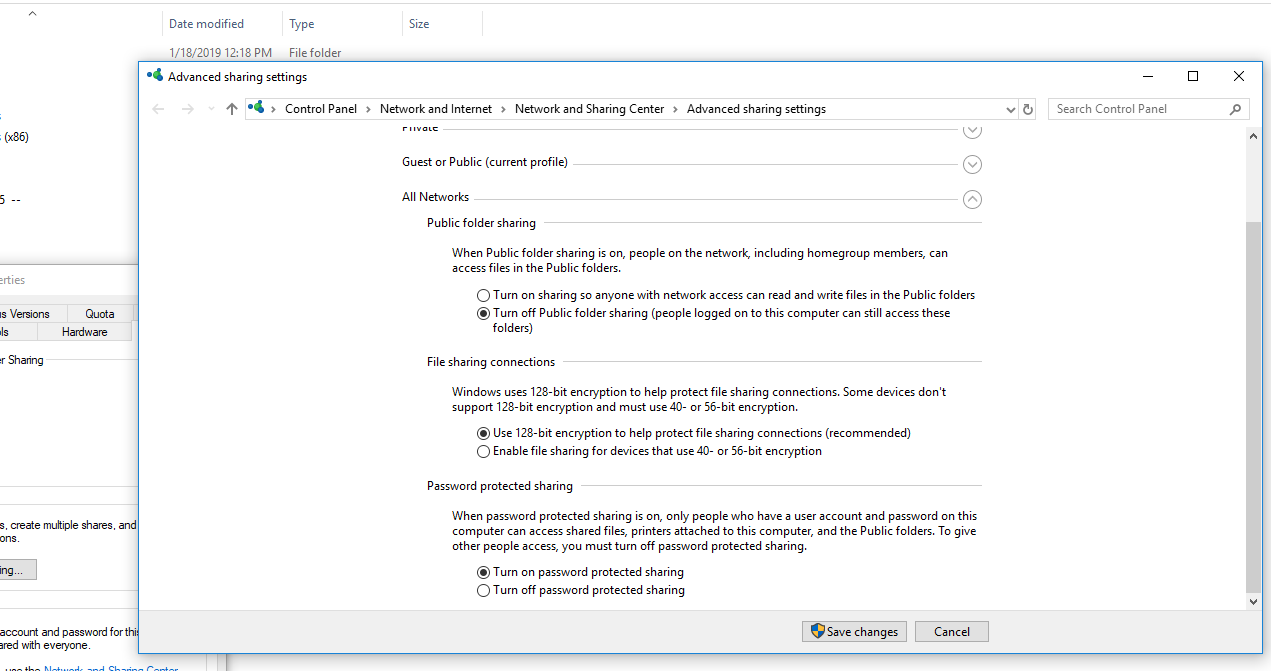Turn on password protected sharing
The image size is (1271, 671).
point(484,572)
